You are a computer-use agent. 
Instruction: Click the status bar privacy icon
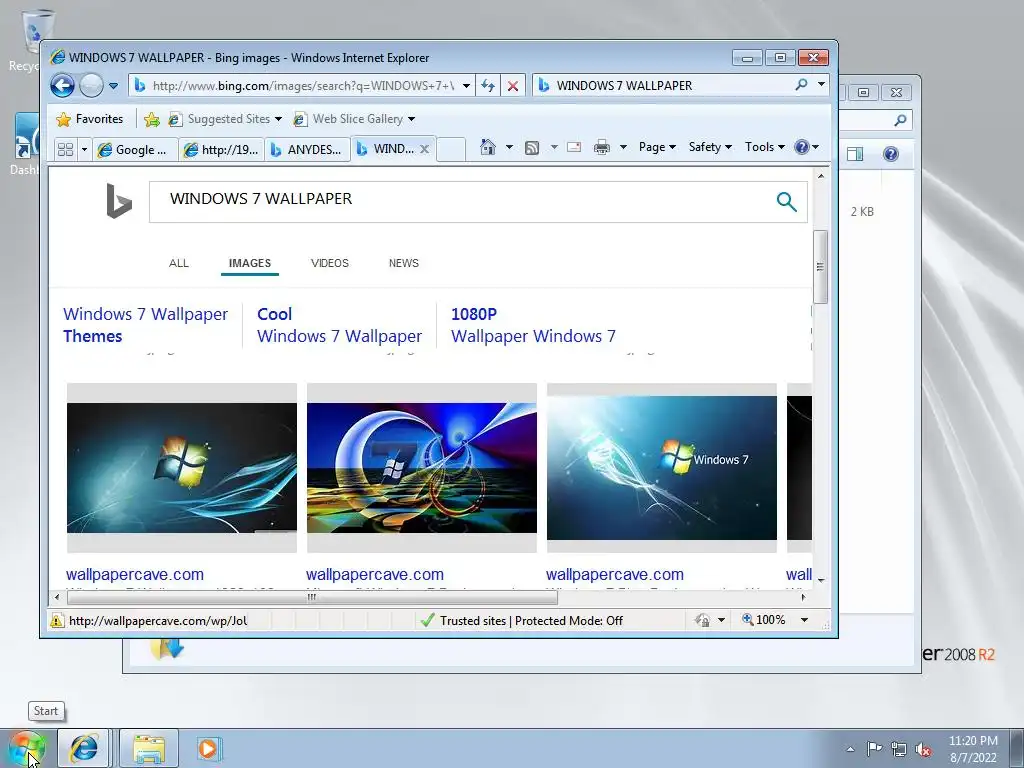(703, 620)
